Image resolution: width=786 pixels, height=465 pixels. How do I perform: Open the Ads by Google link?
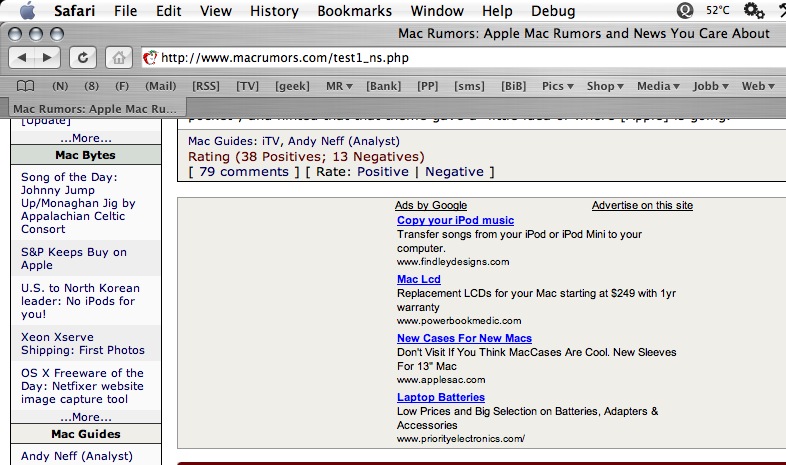pos(431,205)
